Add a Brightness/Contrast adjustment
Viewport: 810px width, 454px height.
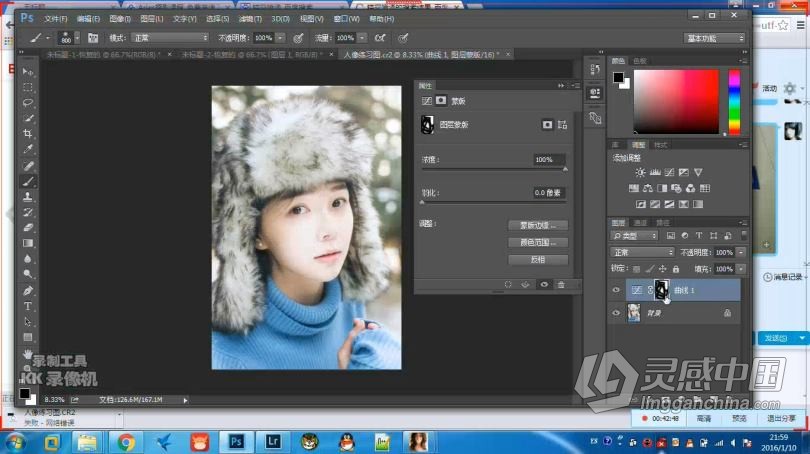[640, 173]
